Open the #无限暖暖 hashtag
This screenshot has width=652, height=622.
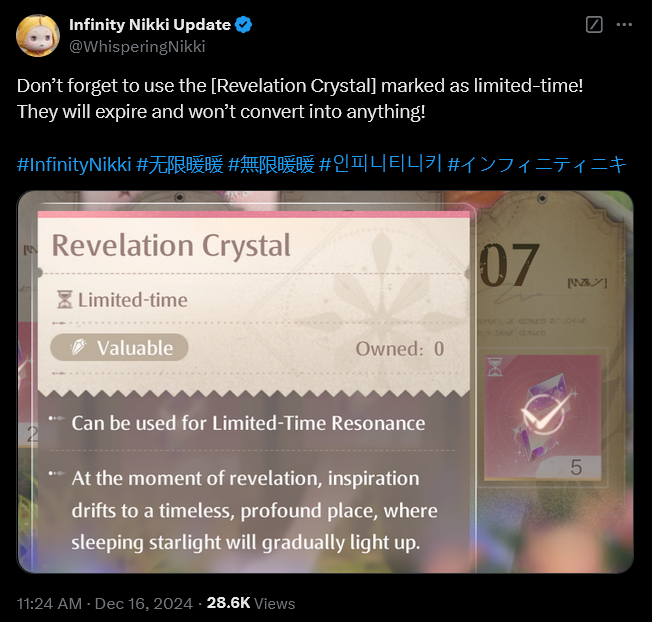click(180, 165)
